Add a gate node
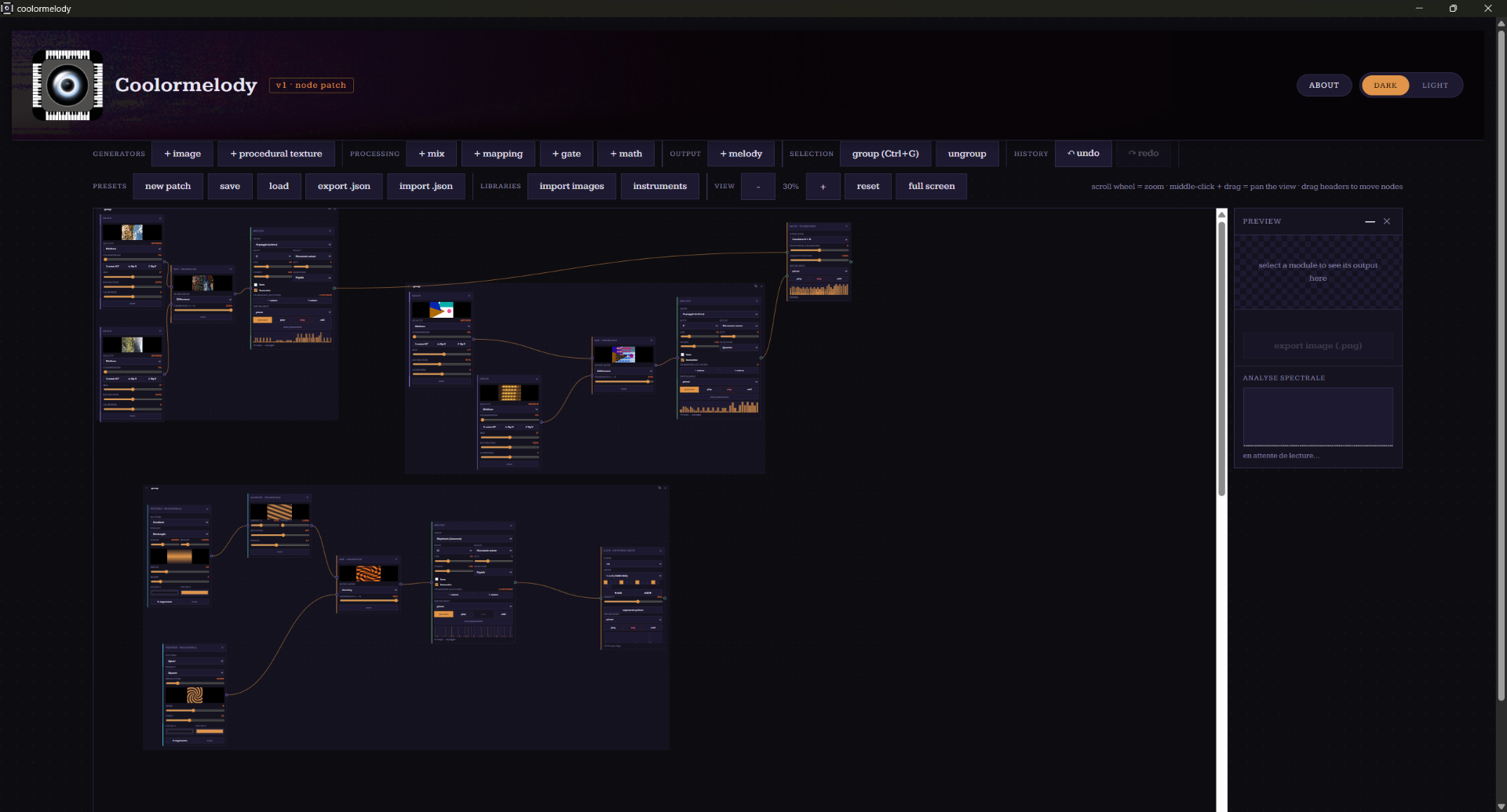The image size is (1507, 812). point(567,154)
